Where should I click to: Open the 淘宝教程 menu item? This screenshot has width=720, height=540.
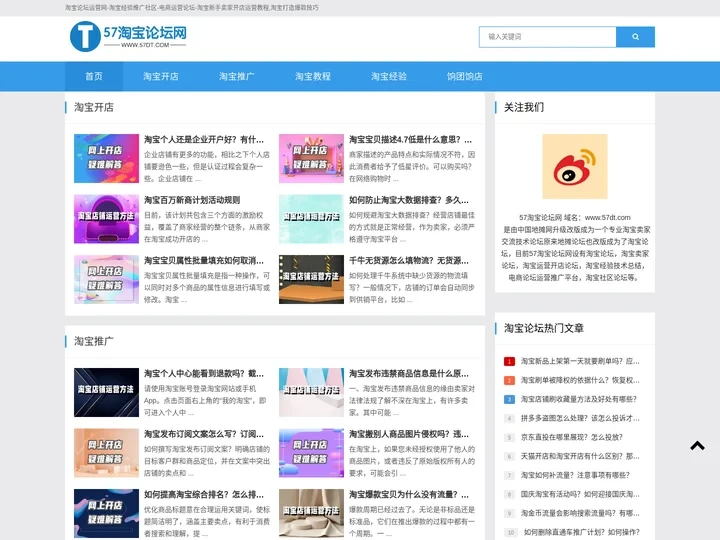(313, 76)
